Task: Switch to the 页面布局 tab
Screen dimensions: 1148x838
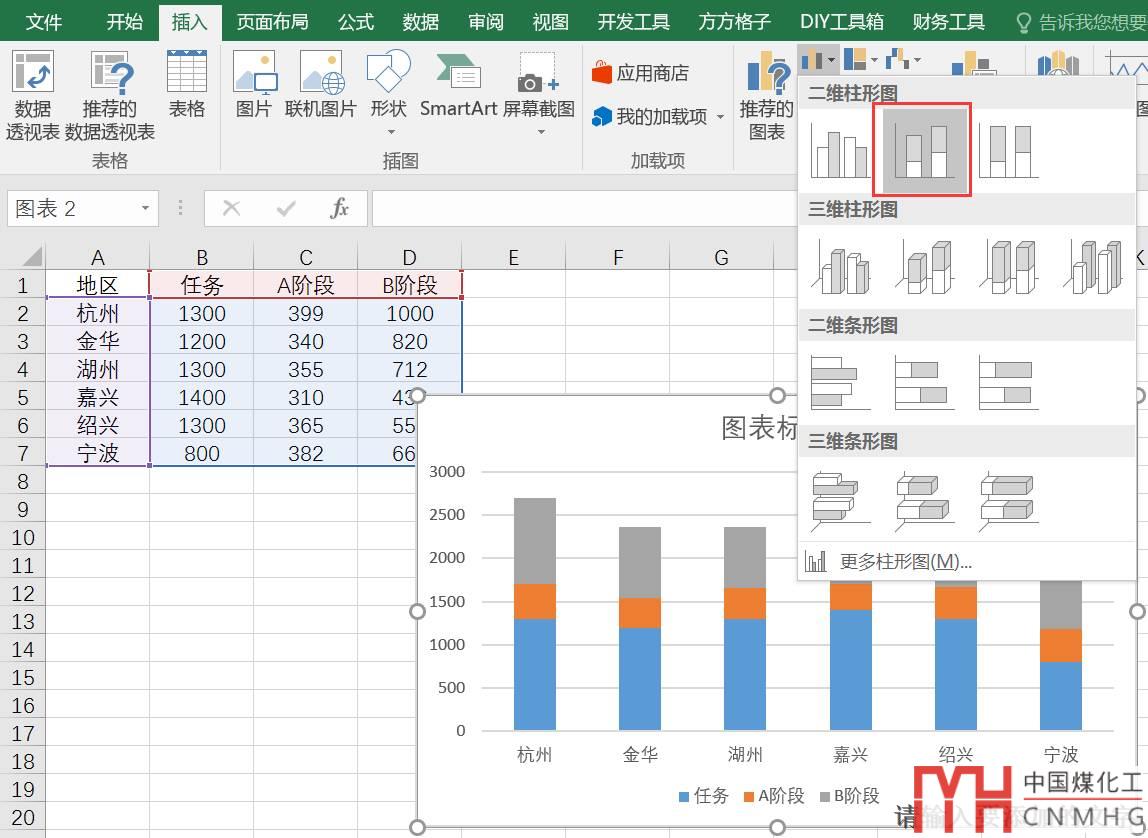Action: coord(272,21)
